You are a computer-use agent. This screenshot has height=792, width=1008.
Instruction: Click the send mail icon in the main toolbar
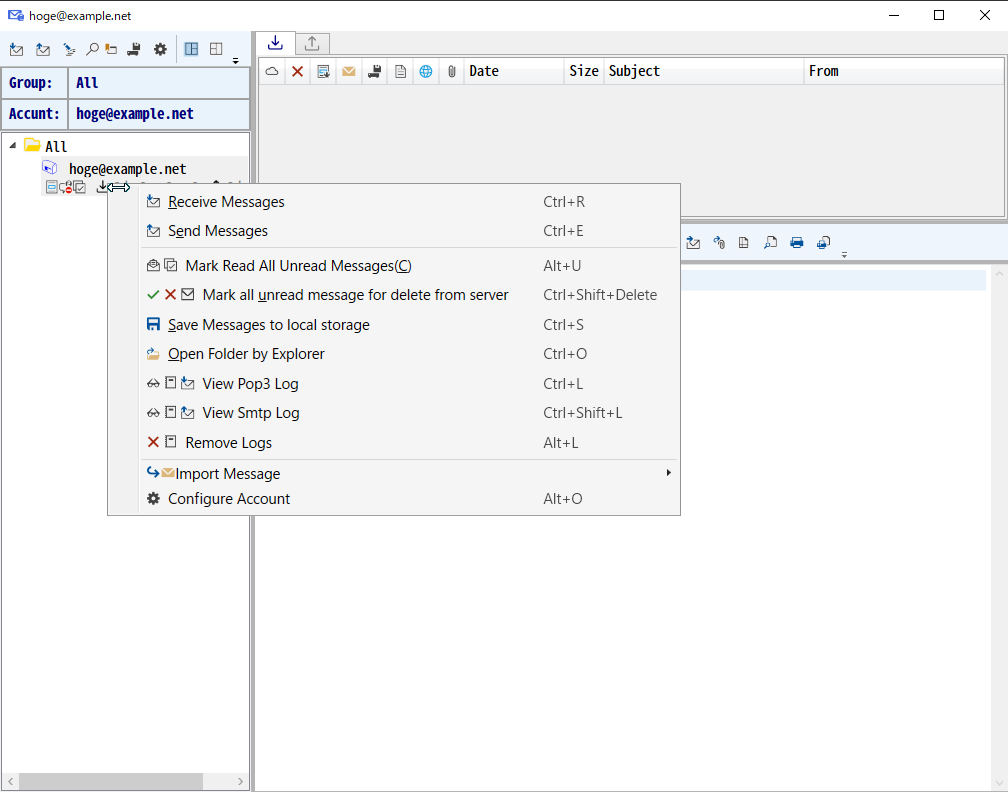(43, 50)
